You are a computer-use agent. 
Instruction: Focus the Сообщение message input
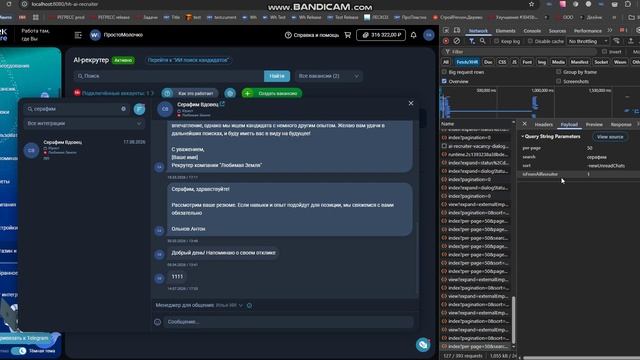pos(288,322)
